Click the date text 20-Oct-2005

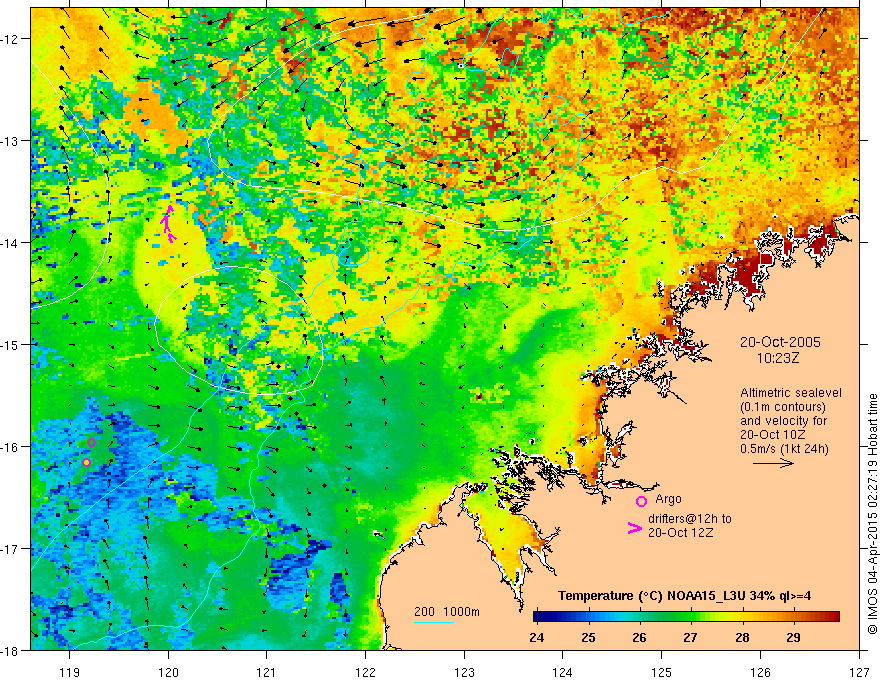click(780, 342)
